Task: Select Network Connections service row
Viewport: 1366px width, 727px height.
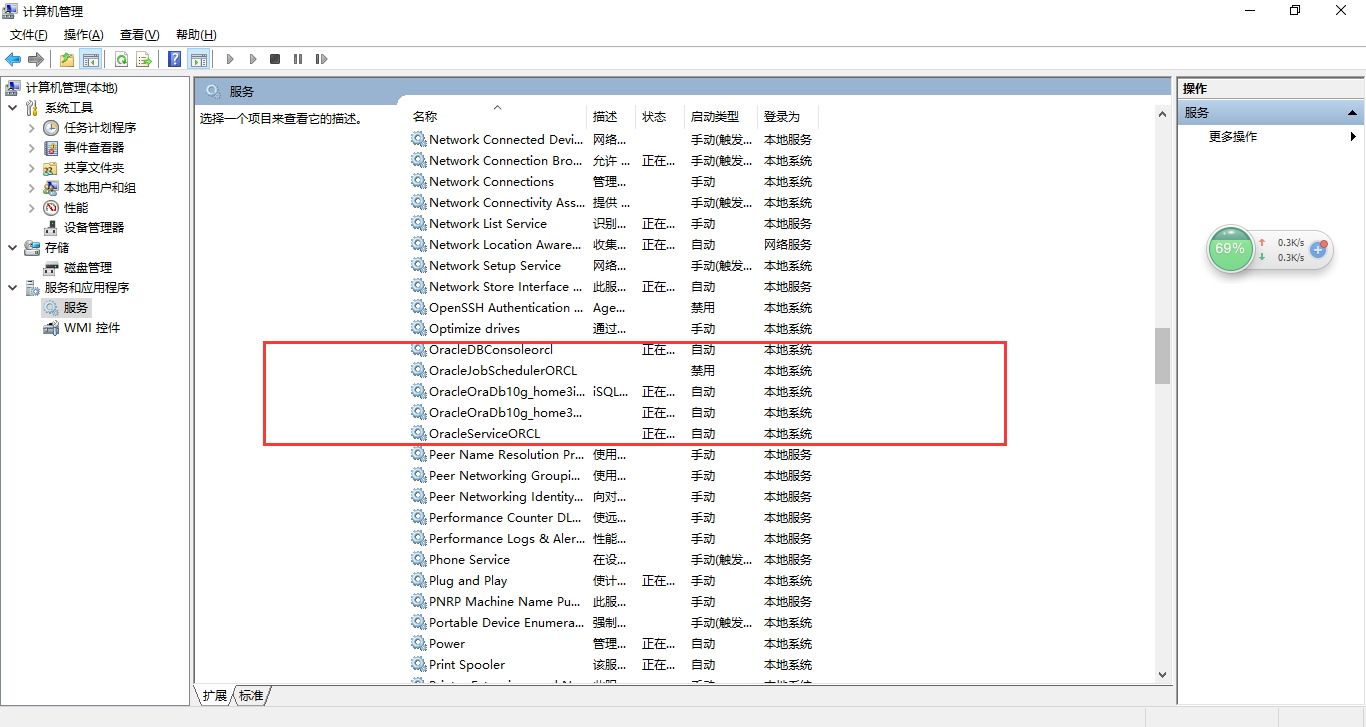Action: (x=614, y=182)
